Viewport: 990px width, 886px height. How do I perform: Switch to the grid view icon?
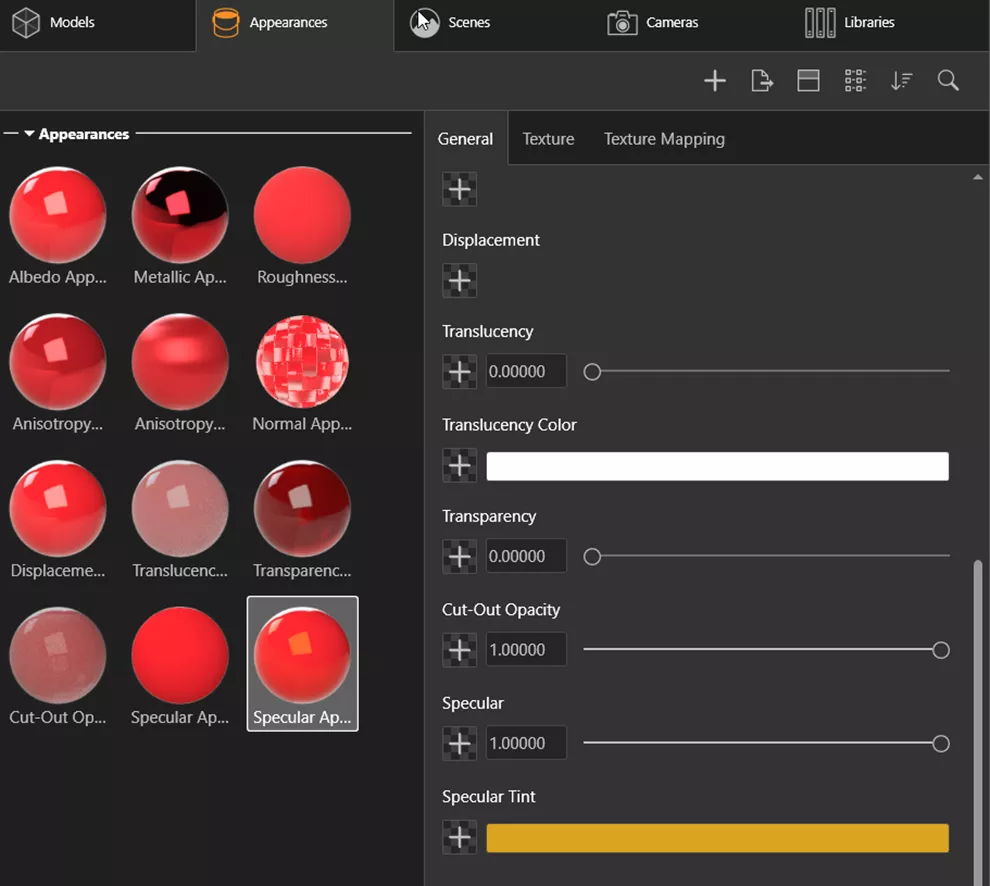click(855, 81)
